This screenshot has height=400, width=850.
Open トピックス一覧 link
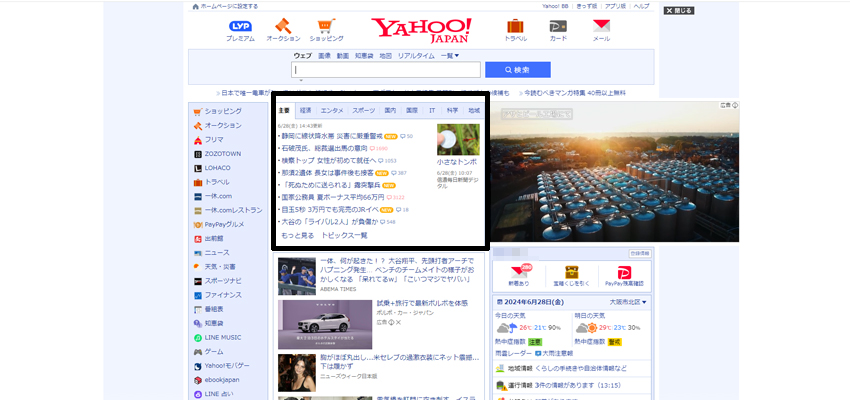coord(344,235)
